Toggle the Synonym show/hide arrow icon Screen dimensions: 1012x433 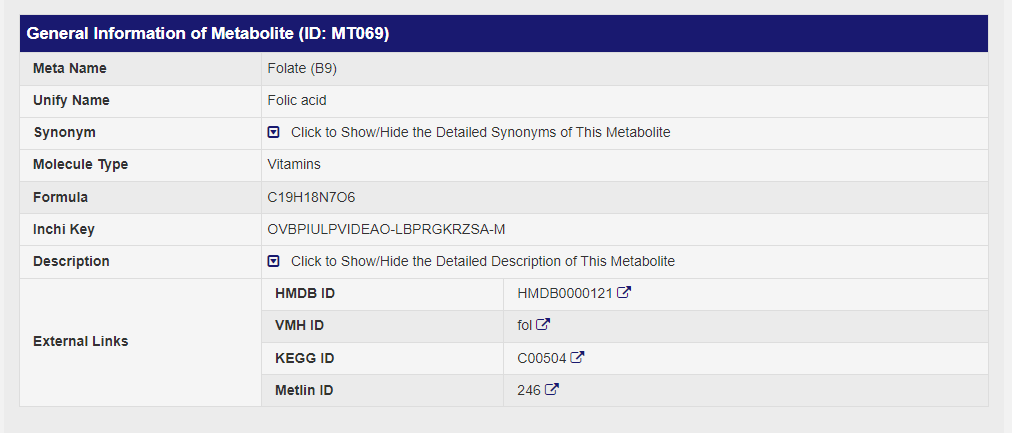click(x=273, y=132)
